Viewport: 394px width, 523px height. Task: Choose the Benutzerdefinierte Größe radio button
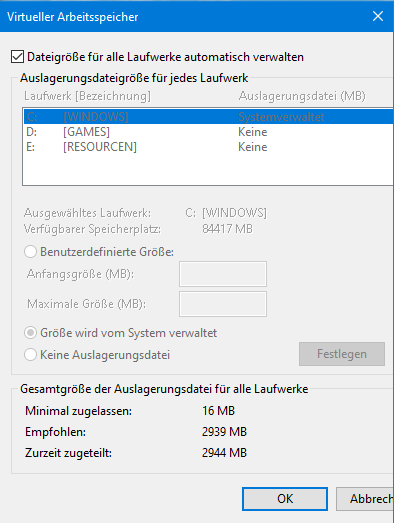tap(30, 251)
